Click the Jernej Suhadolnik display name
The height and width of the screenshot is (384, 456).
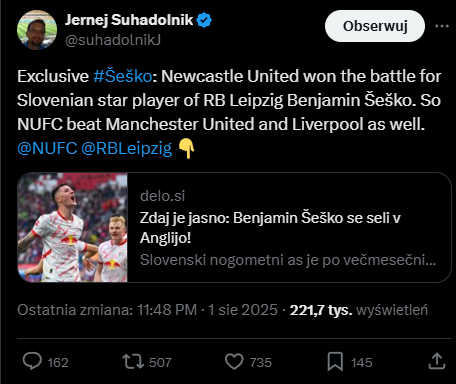point(129,20)
